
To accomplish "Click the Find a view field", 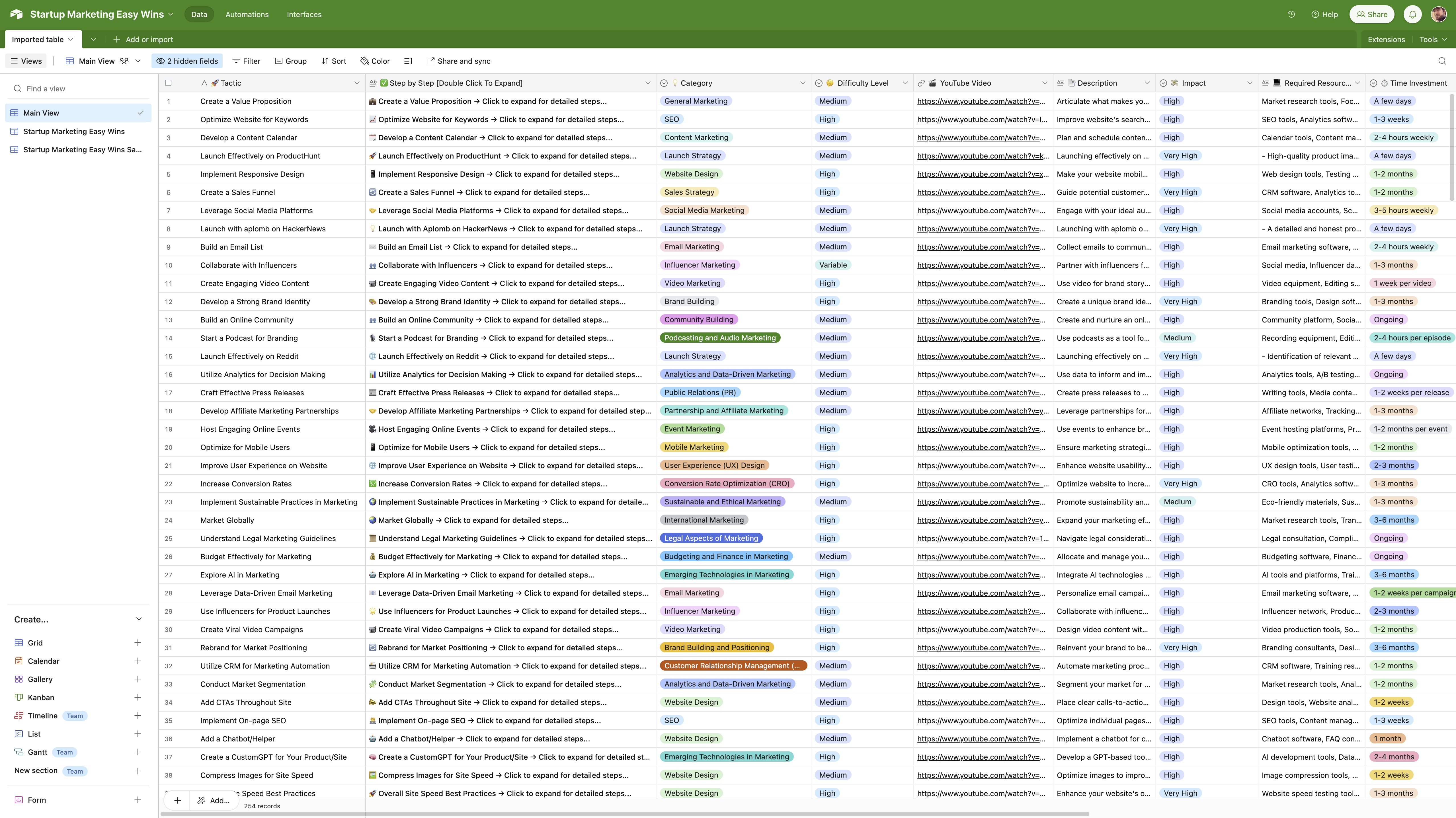I will pyautogui.click(x=79, y=89).
